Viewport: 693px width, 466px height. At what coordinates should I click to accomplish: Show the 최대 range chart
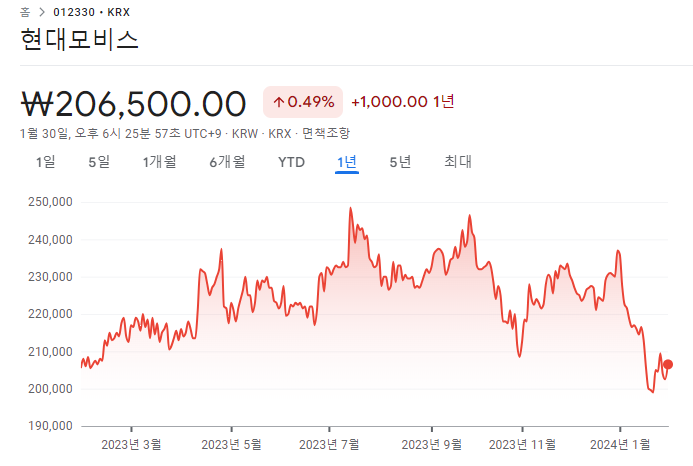pos(458,161)
